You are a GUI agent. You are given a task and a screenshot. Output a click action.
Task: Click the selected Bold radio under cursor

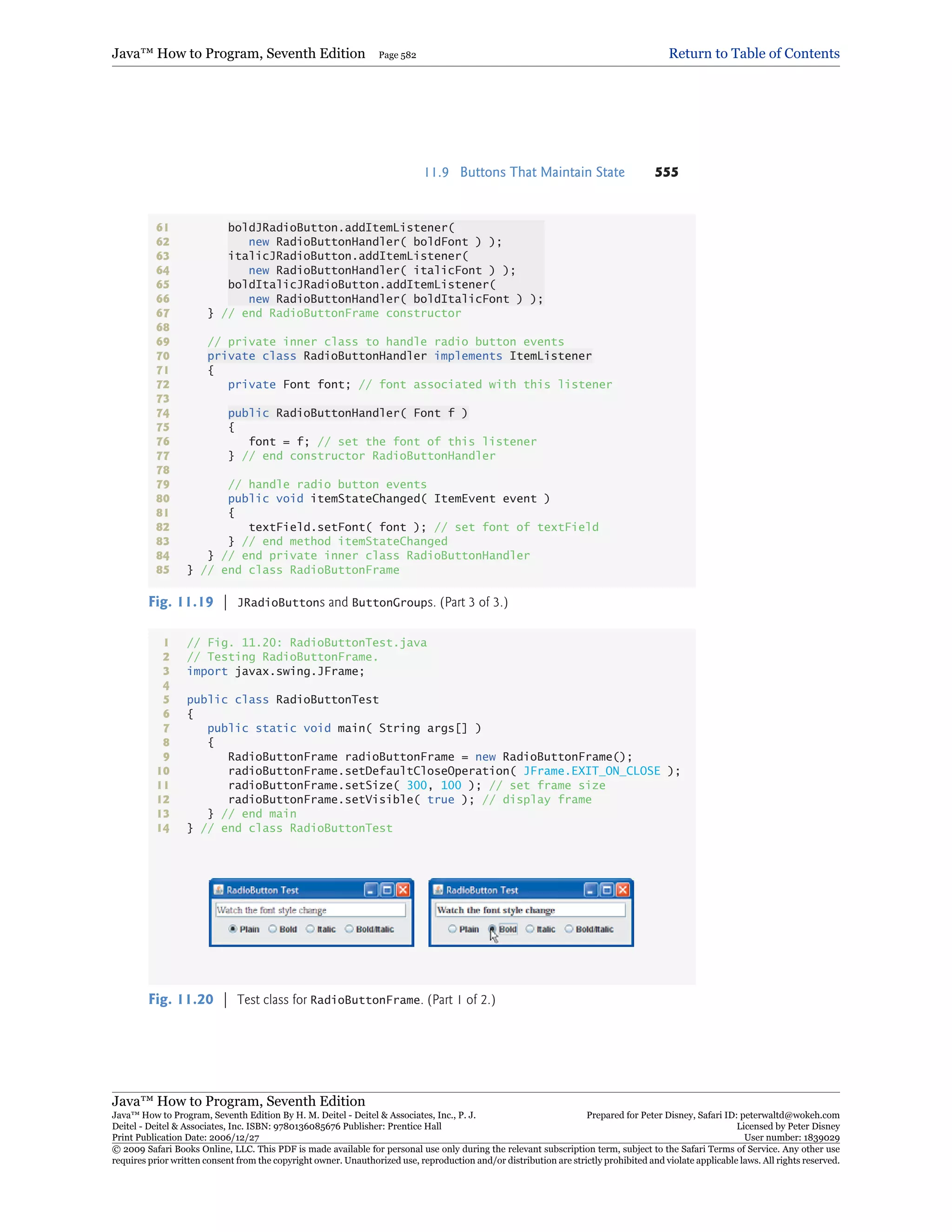492,928
